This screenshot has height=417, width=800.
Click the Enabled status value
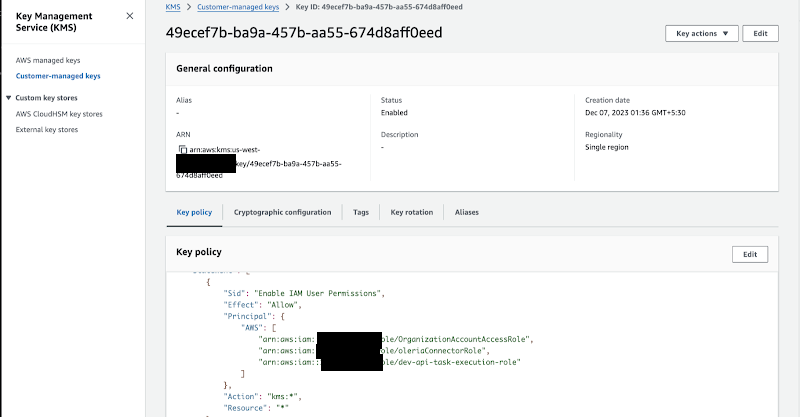(394, 113)
